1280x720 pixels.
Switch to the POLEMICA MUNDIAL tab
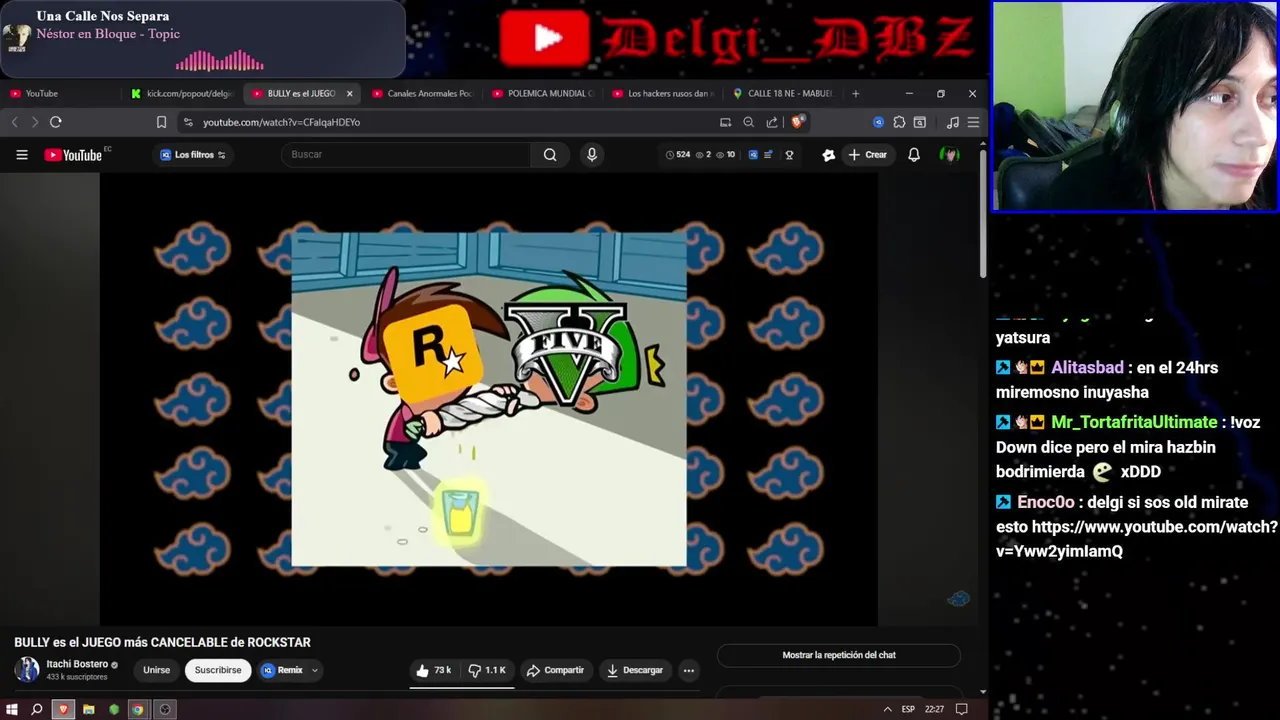click(542, 94)
